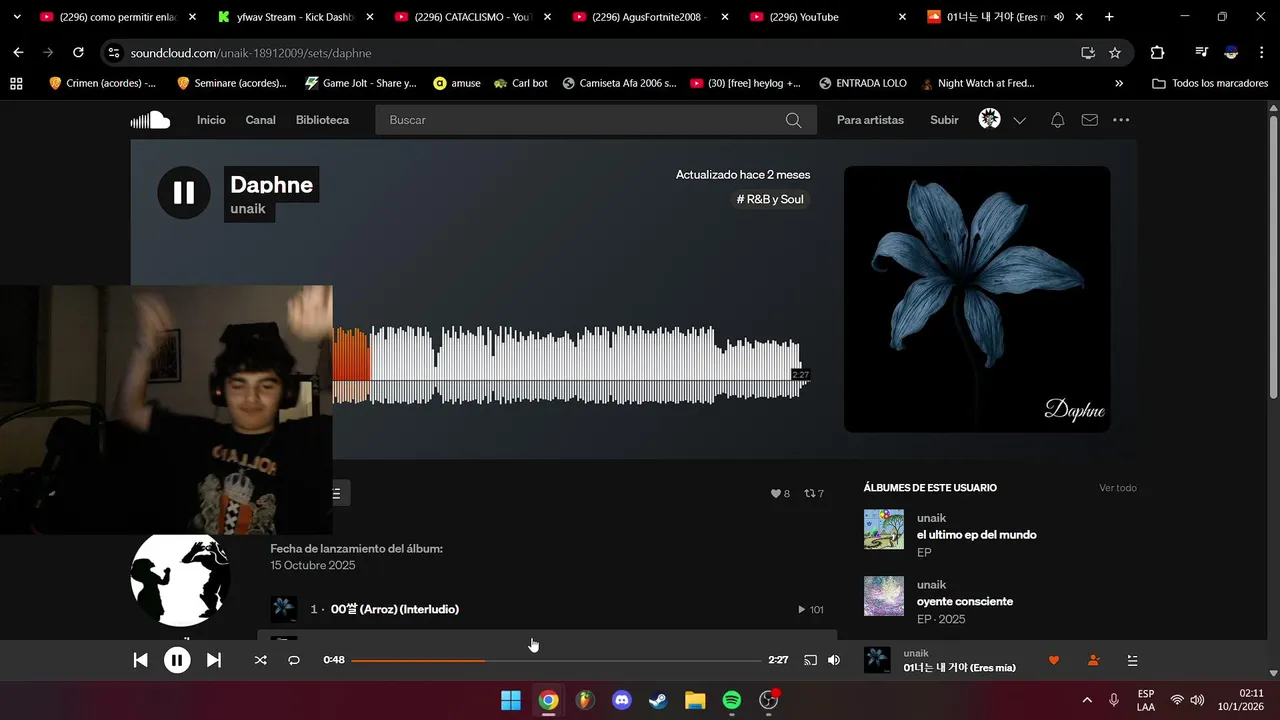Toggle repeat in the player bar
Screen dimensions: 1280x720
tap(294, 660)
